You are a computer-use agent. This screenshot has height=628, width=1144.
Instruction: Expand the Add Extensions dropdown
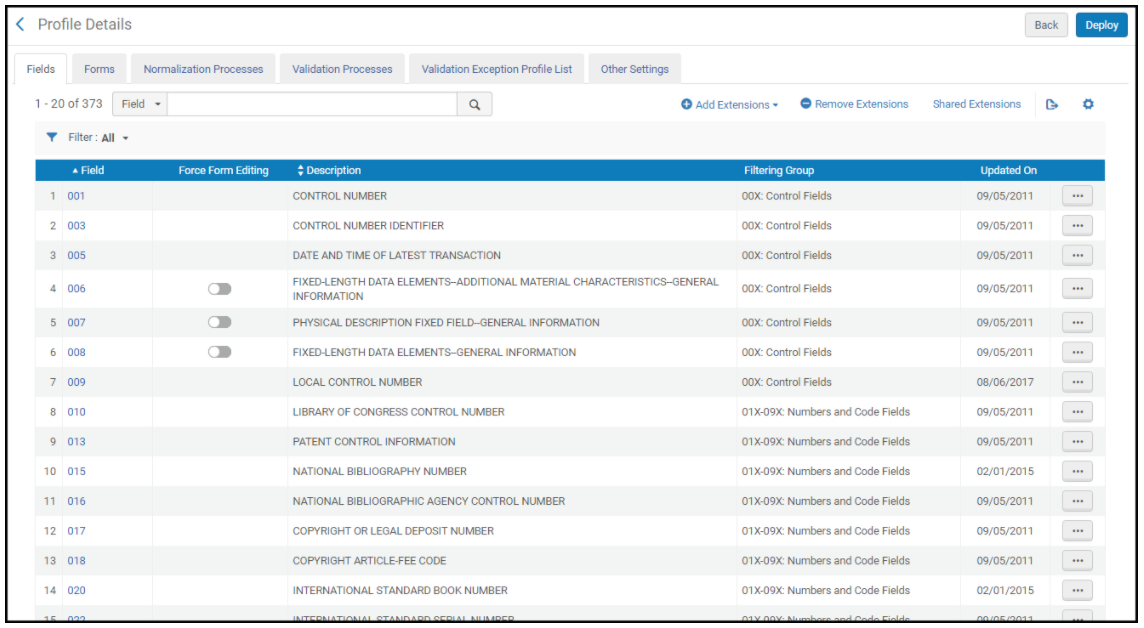point(730,105)
